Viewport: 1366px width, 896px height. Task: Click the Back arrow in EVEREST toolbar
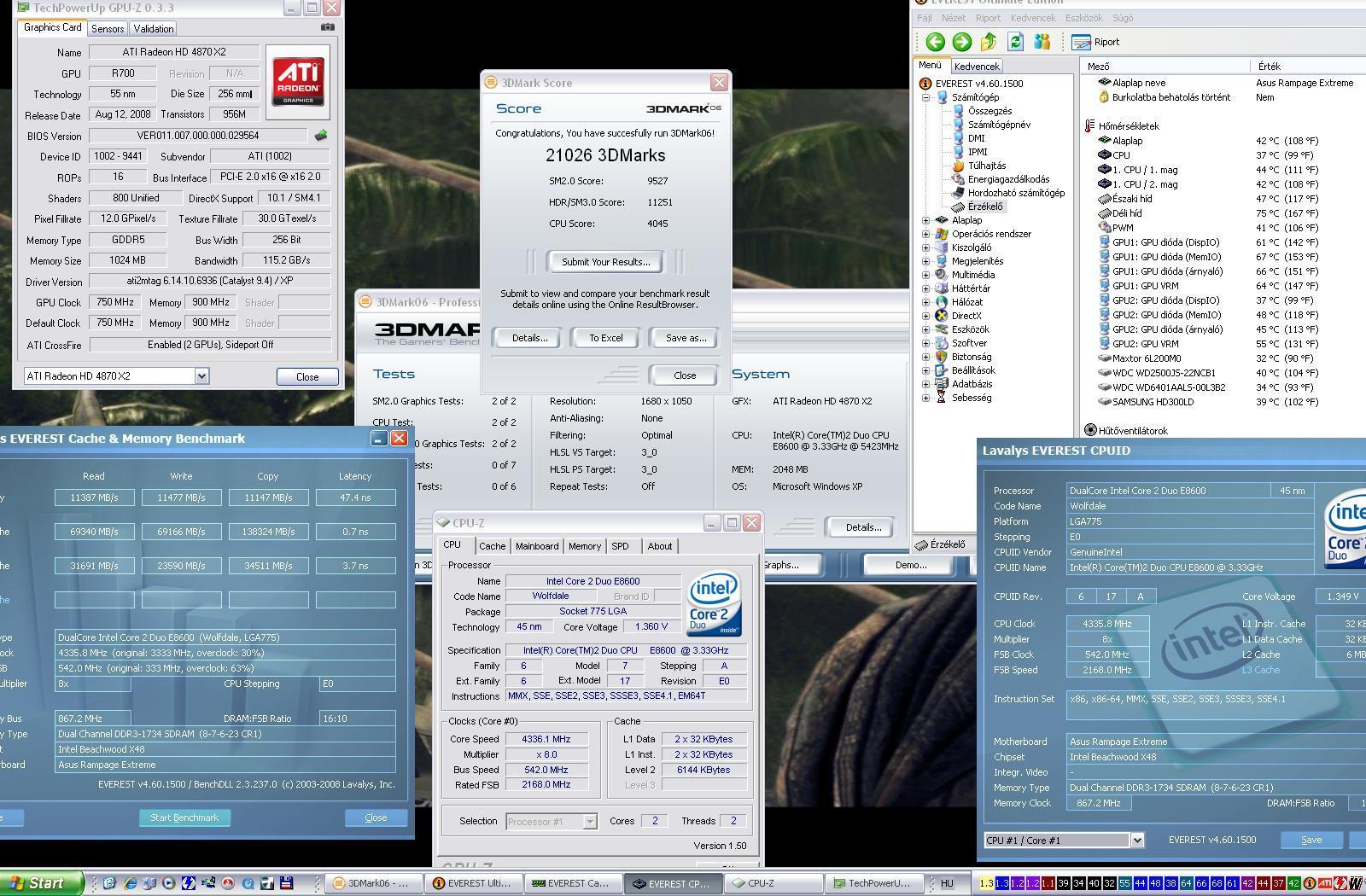[x=935, y=42]
